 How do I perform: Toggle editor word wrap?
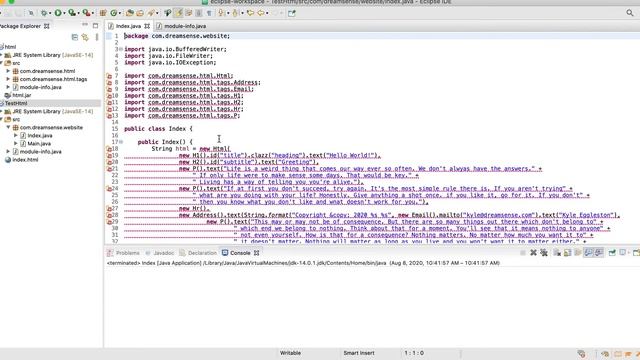(189, 13)
